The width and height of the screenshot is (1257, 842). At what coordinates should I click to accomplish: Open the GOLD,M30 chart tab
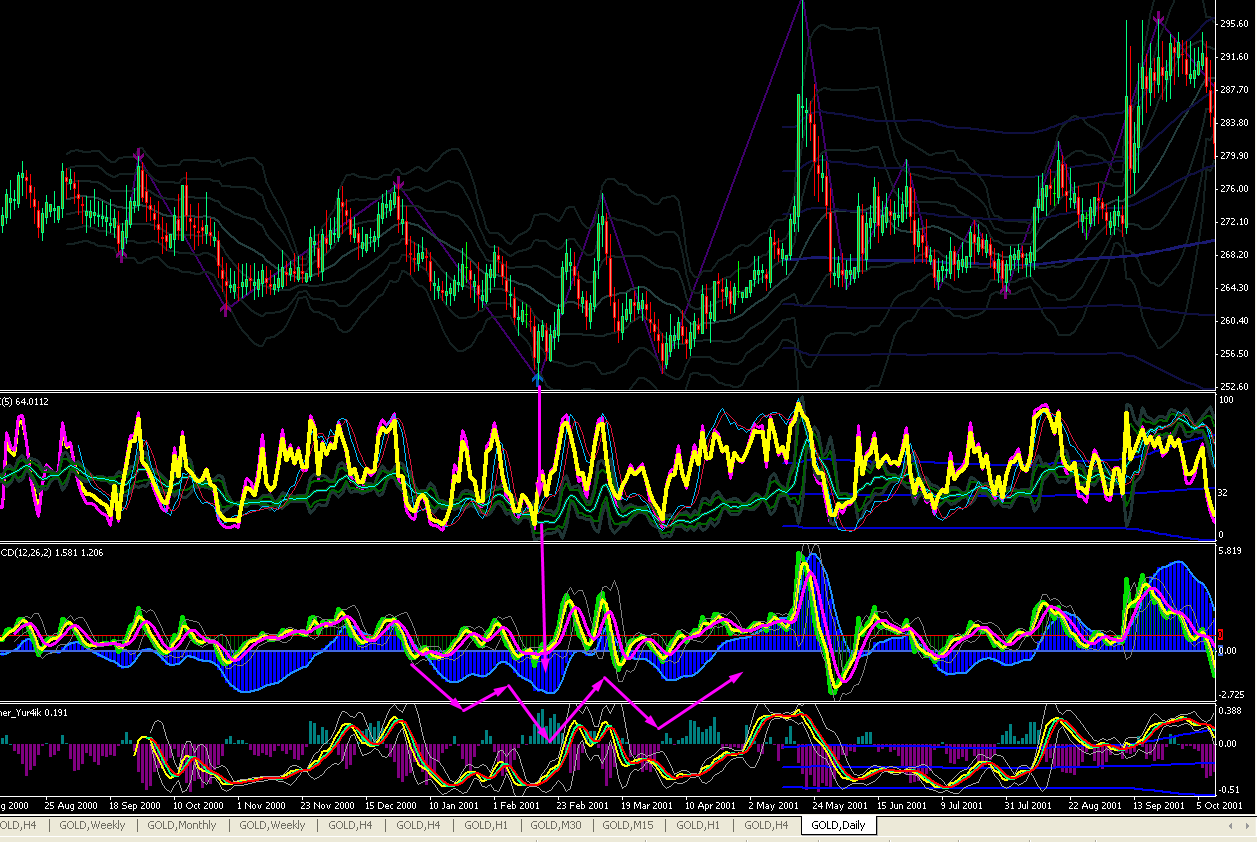[558, 825]
